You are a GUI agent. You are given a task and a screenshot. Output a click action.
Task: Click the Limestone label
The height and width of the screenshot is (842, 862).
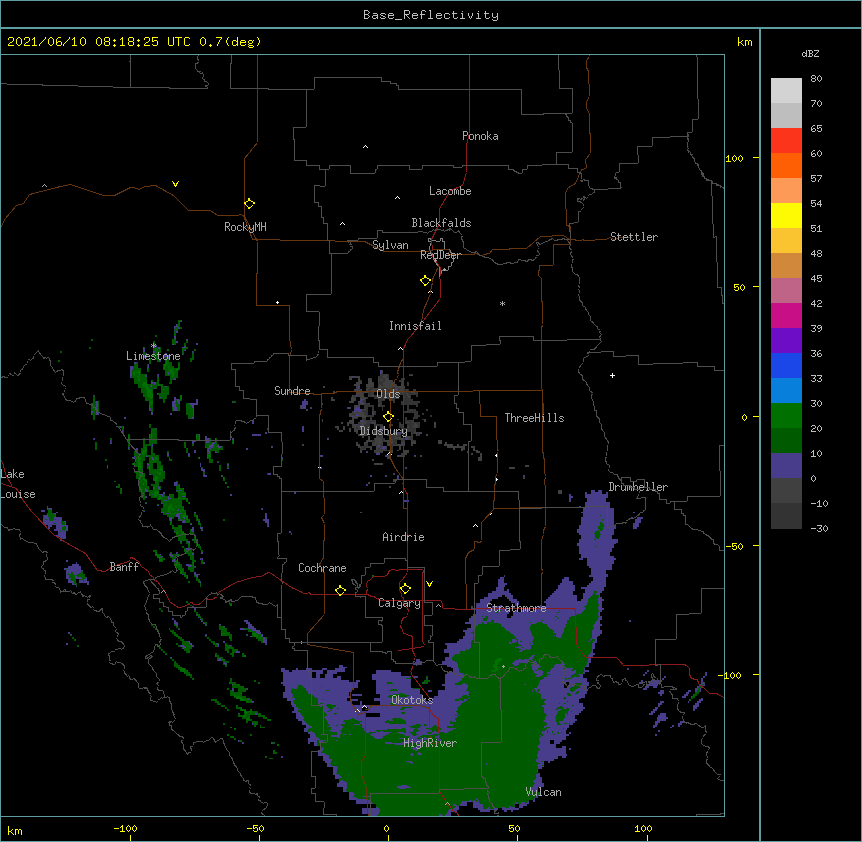[x=153, y=356]
